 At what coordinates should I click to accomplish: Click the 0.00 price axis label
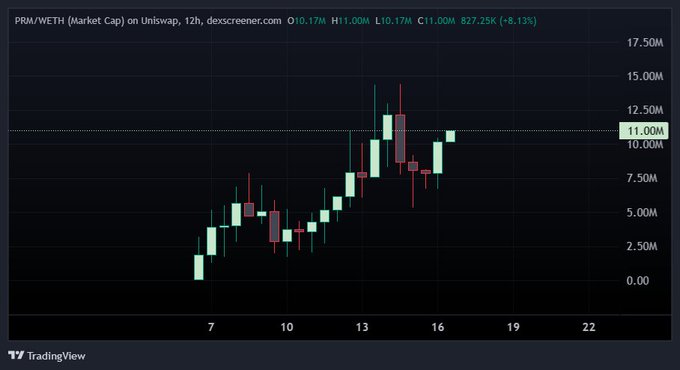click(x=638, y=281)
